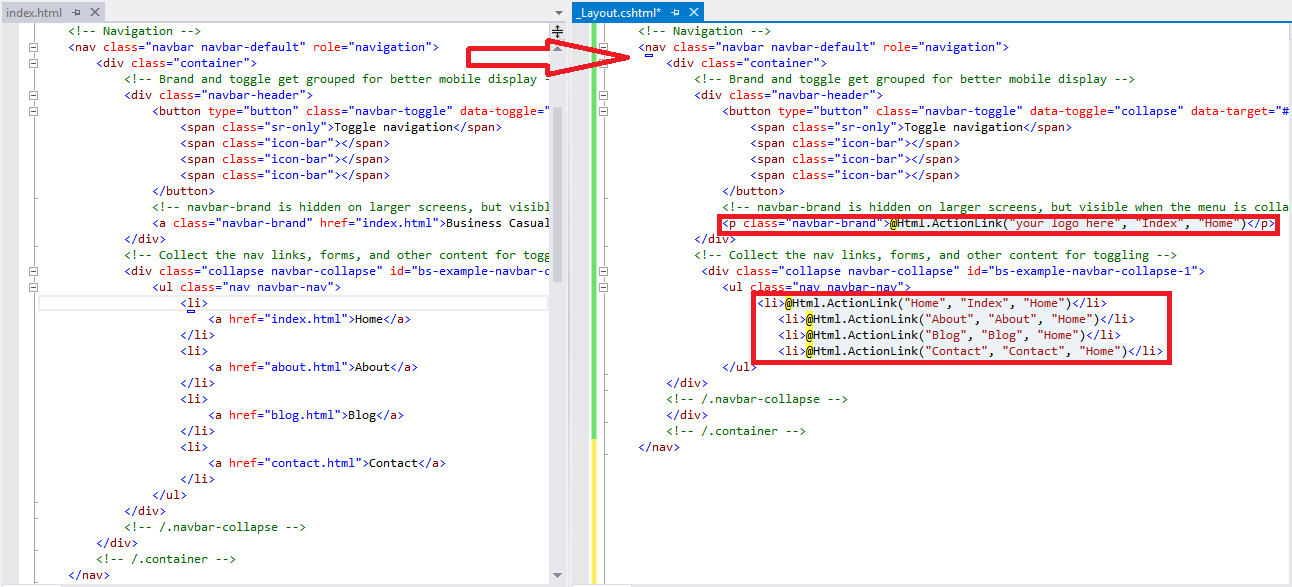The width and height of the screenshot is (1292, 587).
Task: Click the closing </button> tag in _Layout.cshtml
Action: pos(753,191)
